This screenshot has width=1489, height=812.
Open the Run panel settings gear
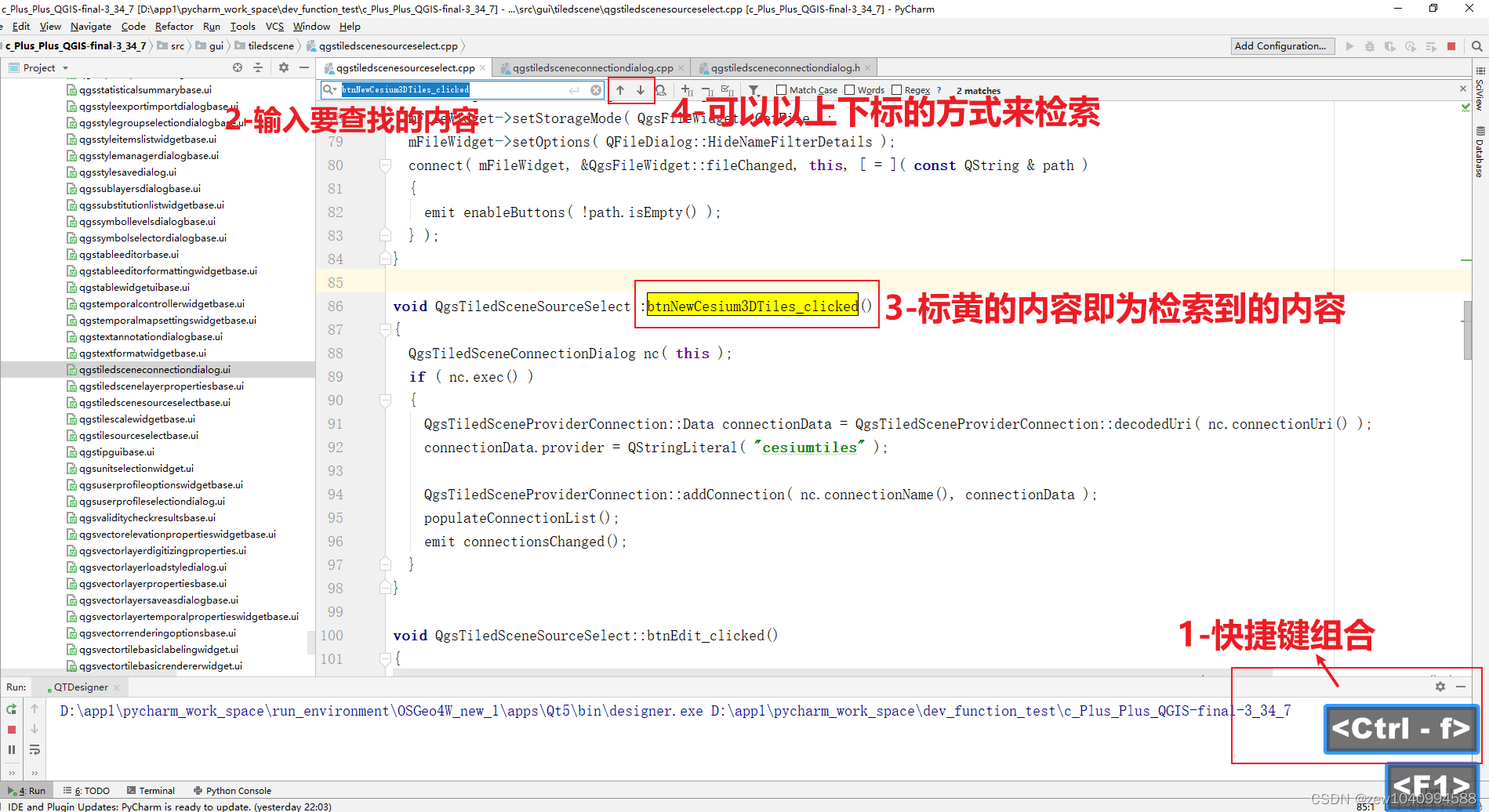[1440, 687]
